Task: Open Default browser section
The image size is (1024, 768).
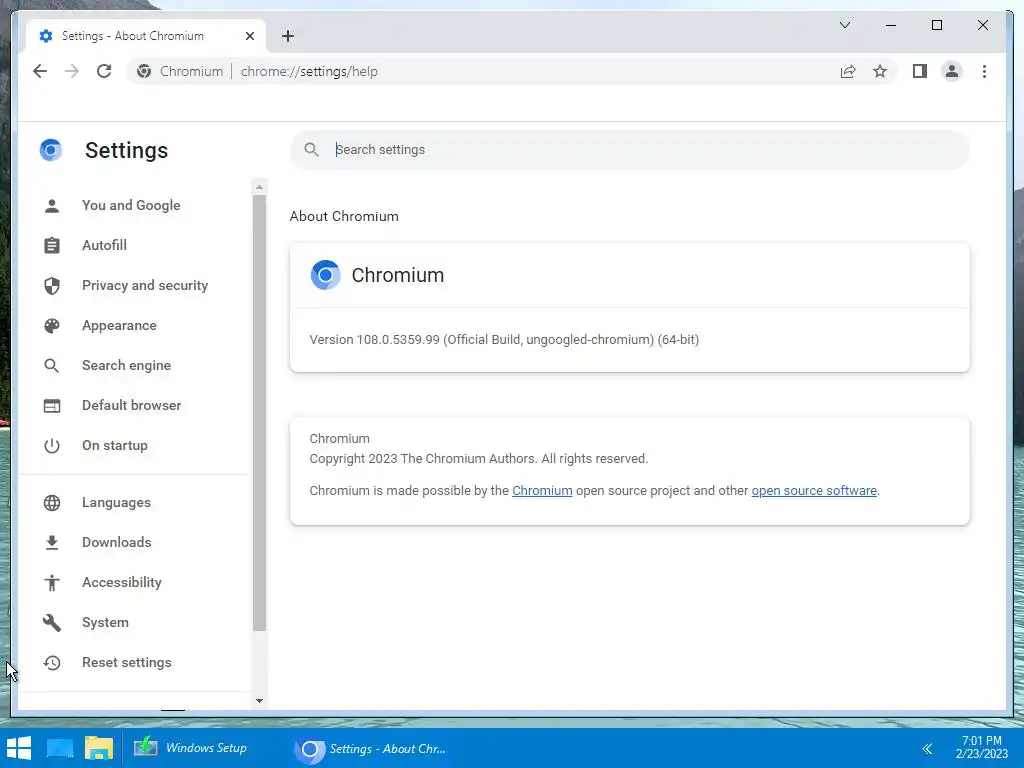Action: click(131, 405)
